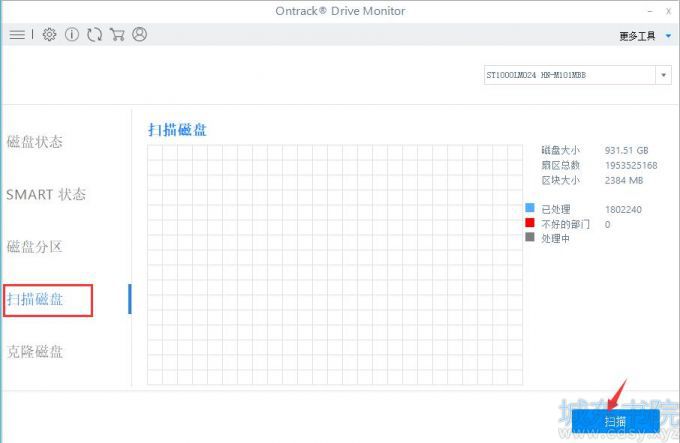Click the 1953525168 sector count value
Image resolution: width=680 pixels, height=443 pixels.
click(631, 165)
